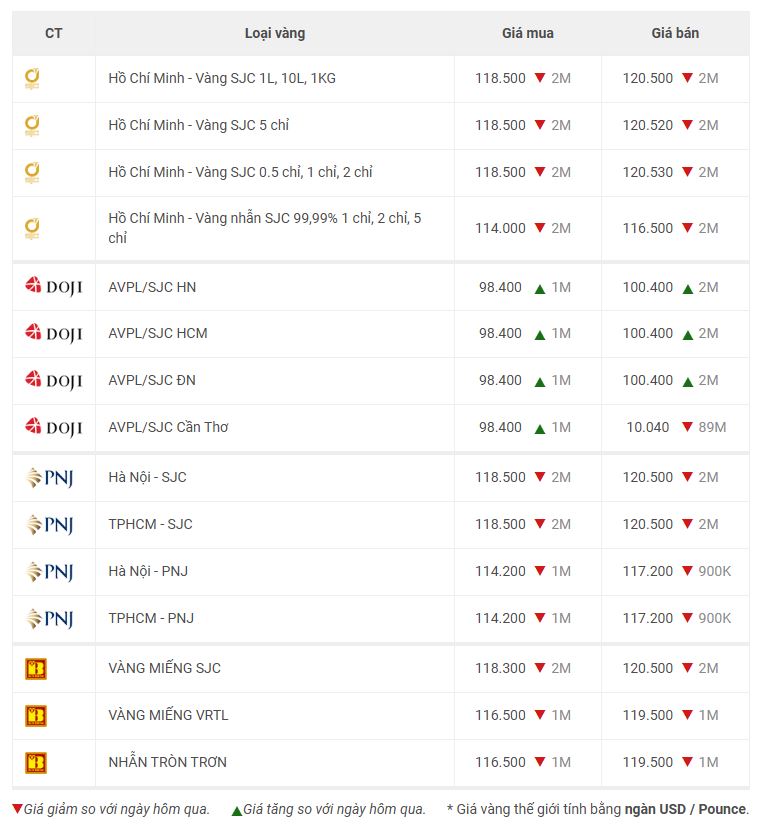Click the CT column header
This screenshot has width=759, height=827.
tap(53, 33)
